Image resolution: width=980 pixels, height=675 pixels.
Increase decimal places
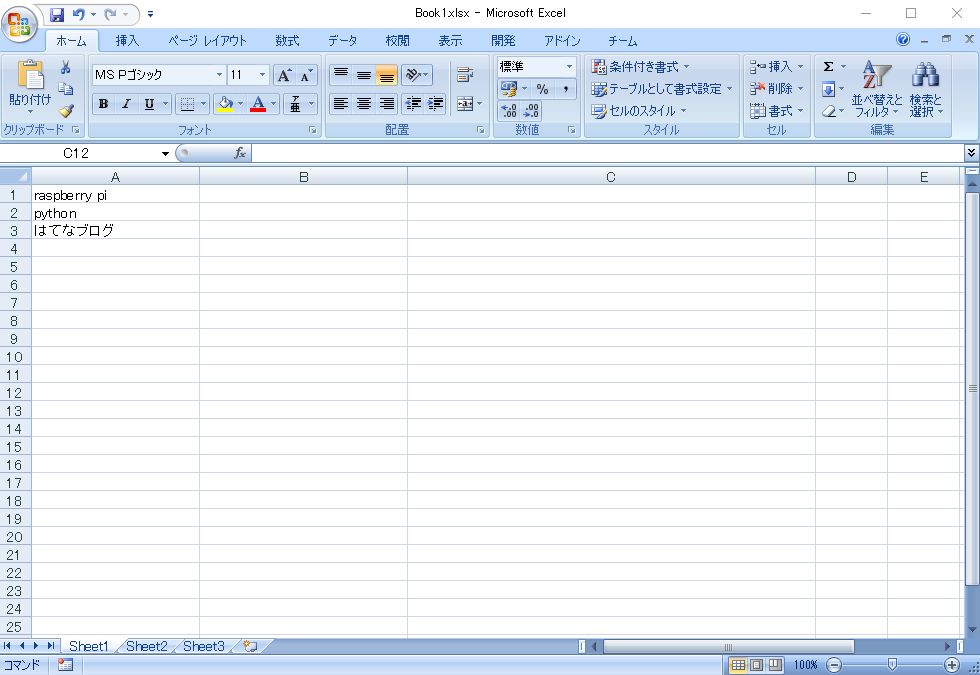coord(509,111)
